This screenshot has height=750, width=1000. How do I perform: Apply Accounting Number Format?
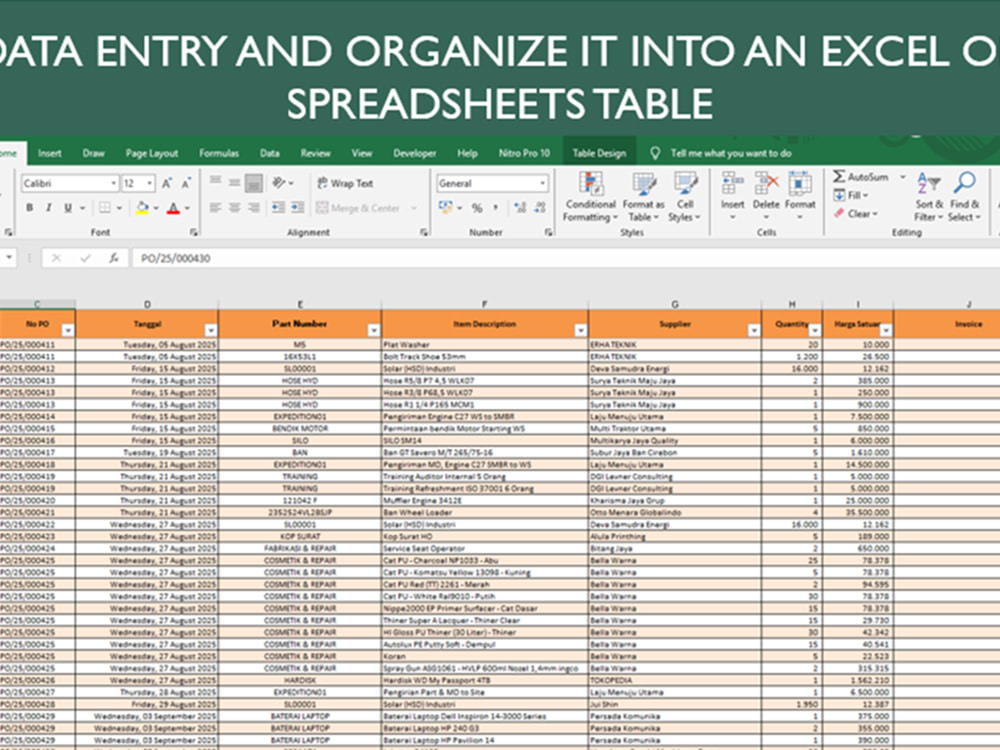(x=446, y=208)
